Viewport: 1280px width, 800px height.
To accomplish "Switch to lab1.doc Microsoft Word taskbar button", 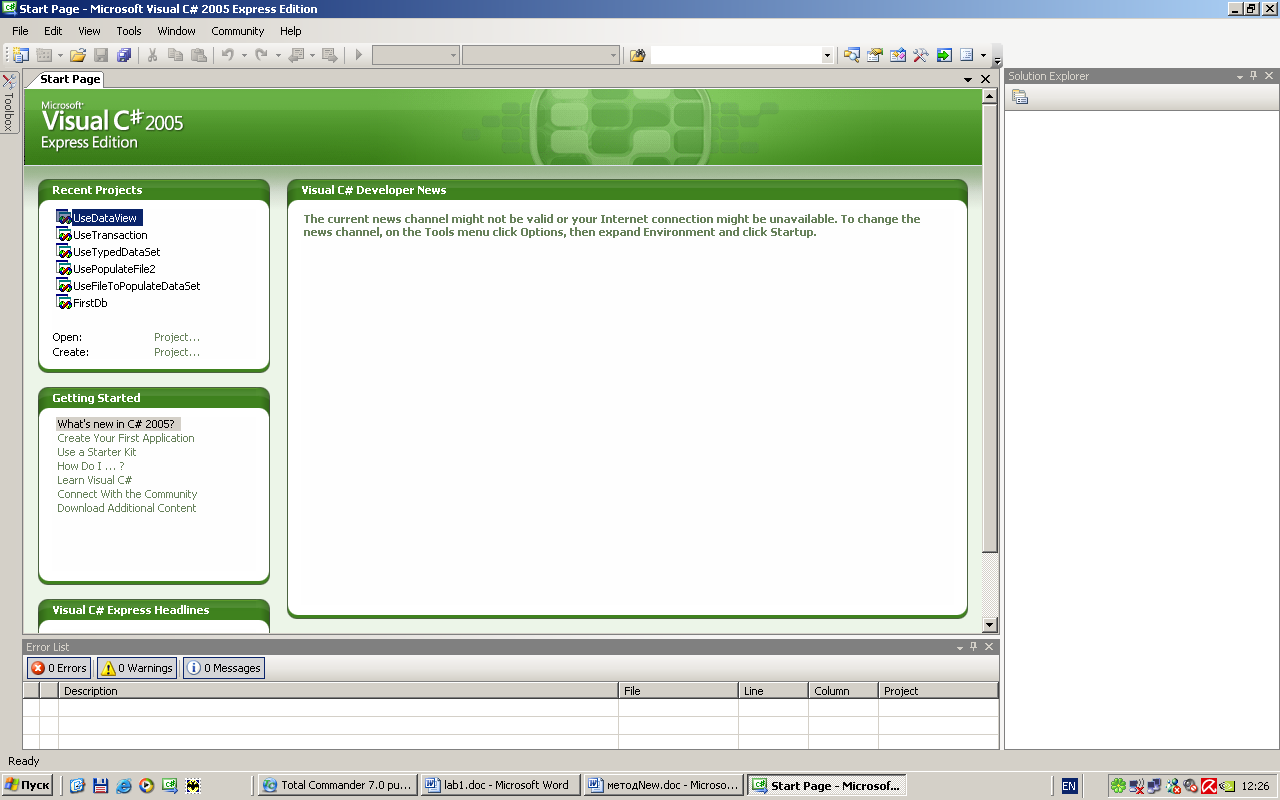I will click(x=499, y=785).
